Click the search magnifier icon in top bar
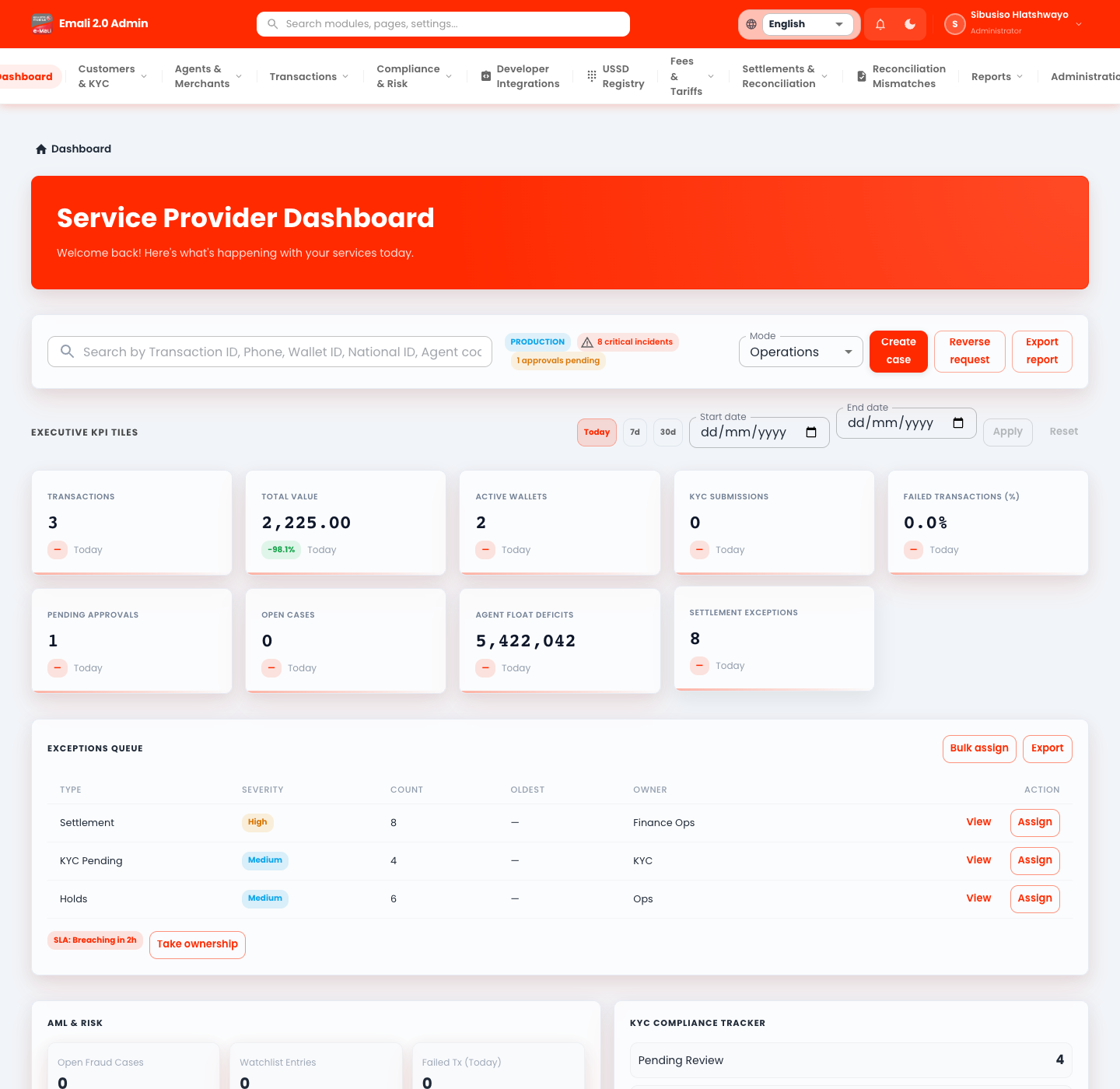Viewport: 1120px width, 1089px height. [273, 24]
